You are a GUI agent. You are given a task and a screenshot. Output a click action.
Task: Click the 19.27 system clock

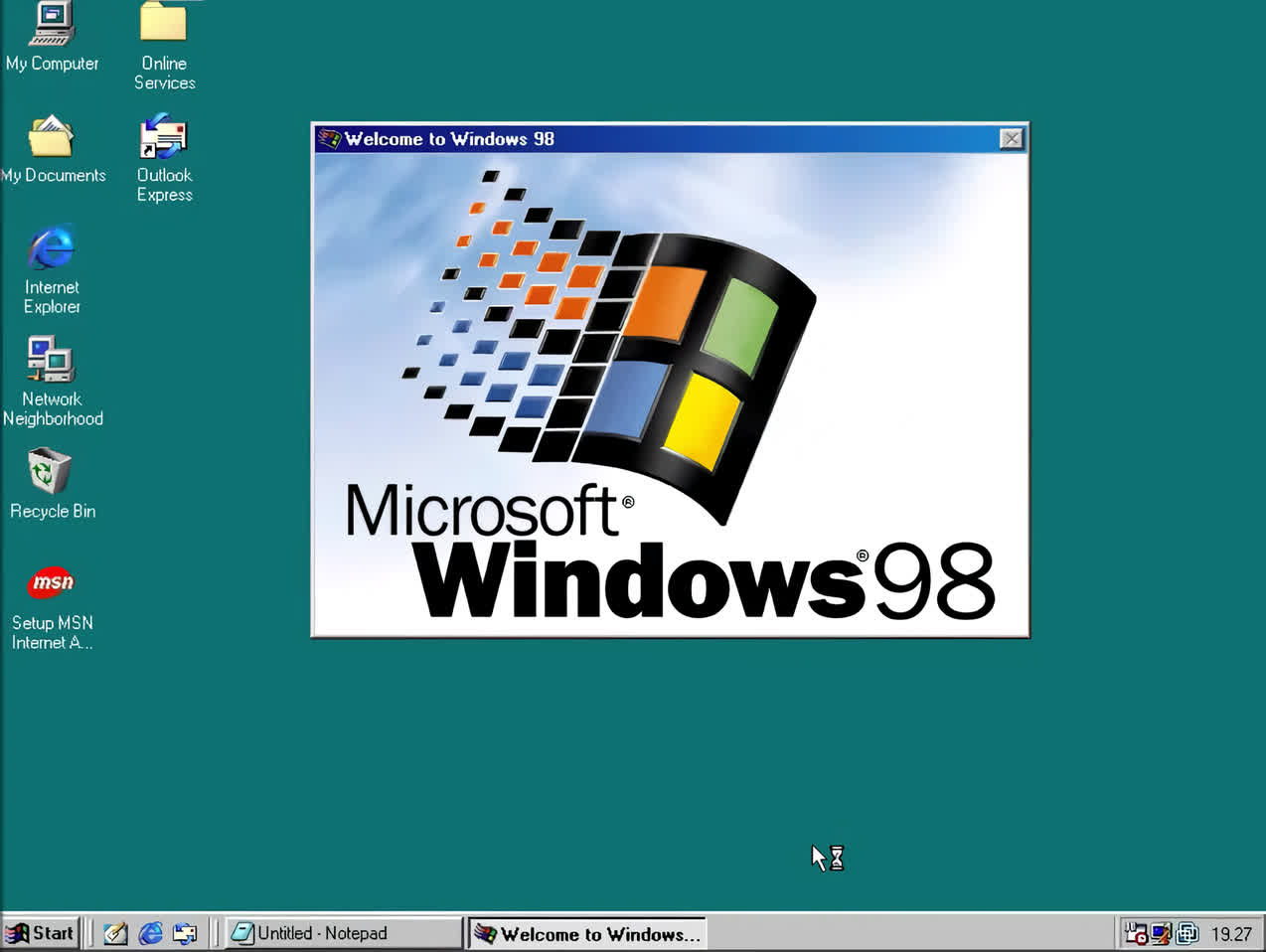pyautogui.click(x=1231, y=934)
